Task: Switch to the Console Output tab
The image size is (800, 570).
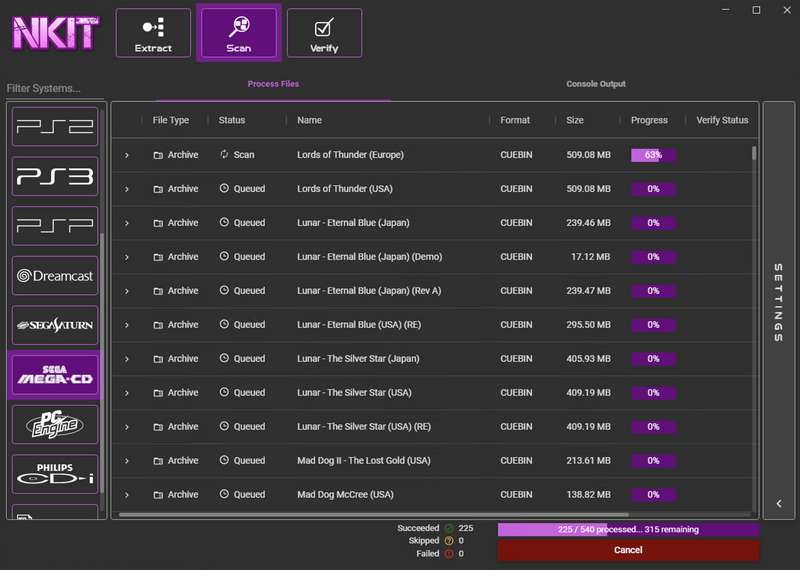Action: pyautogui.click(x=596, y=84)
